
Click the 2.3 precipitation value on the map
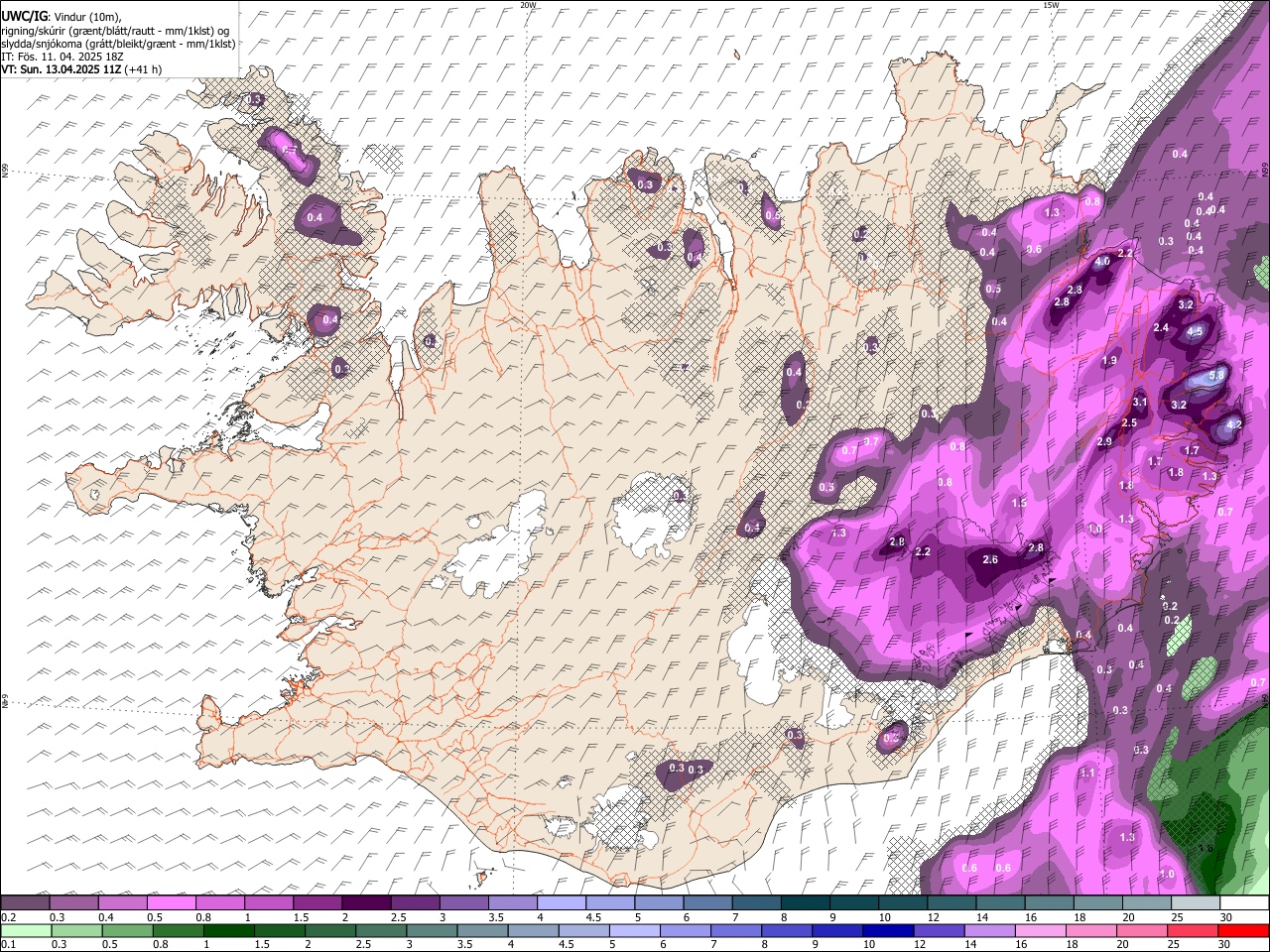click(1075, 291)
